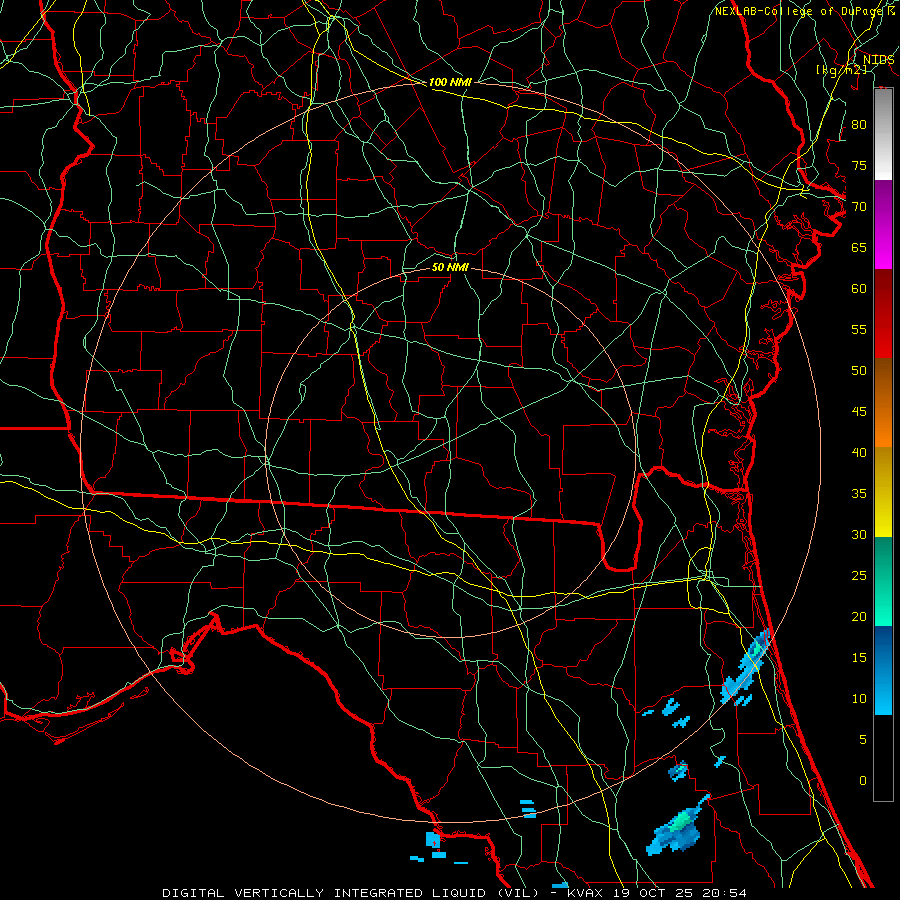
Task: Select the purple-magenta segment of the color bar
Action: 883,224
